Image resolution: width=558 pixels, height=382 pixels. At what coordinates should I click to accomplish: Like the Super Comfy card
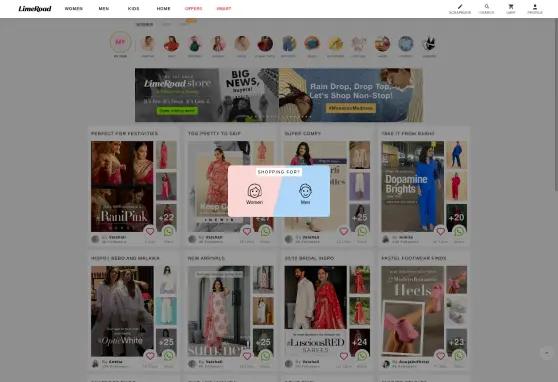coord(344,231)
